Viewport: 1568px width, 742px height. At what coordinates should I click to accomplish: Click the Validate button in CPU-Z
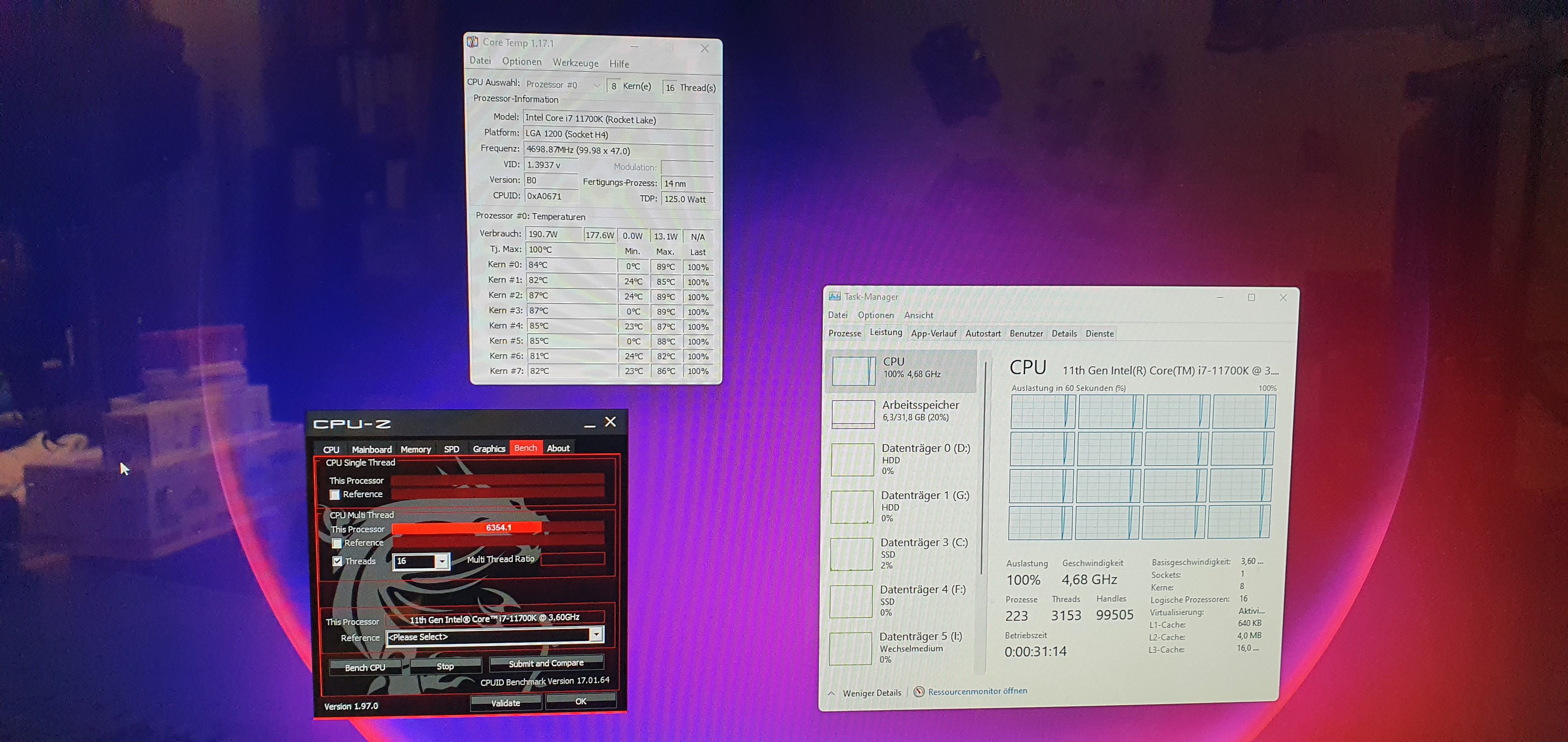(x=506, y=702)
